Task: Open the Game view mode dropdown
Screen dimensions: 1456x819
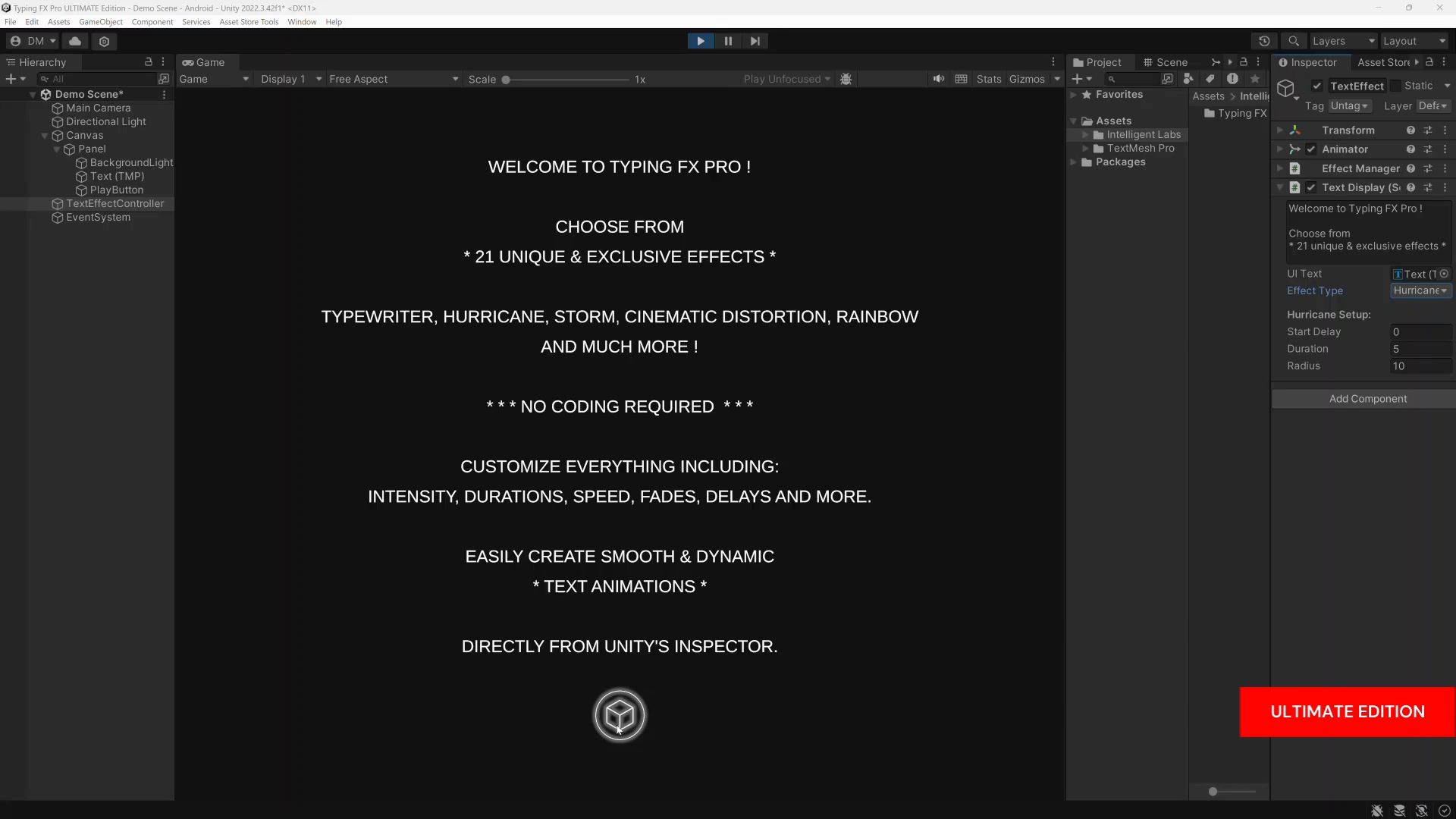Action: pyautogui.click(x=213, y=79)
